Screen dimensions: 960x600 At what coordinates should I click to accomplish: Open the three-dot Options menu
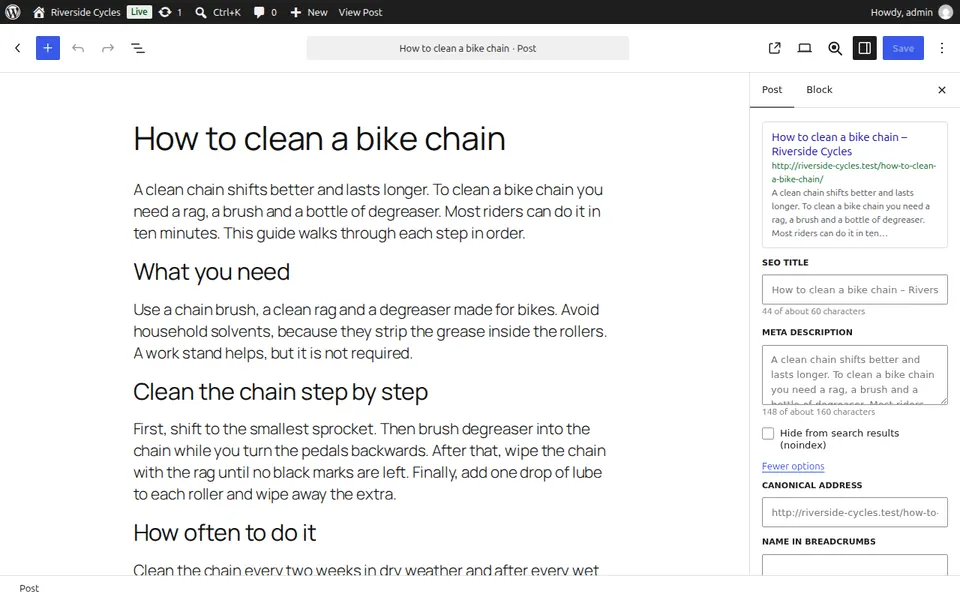coord(942,48)
